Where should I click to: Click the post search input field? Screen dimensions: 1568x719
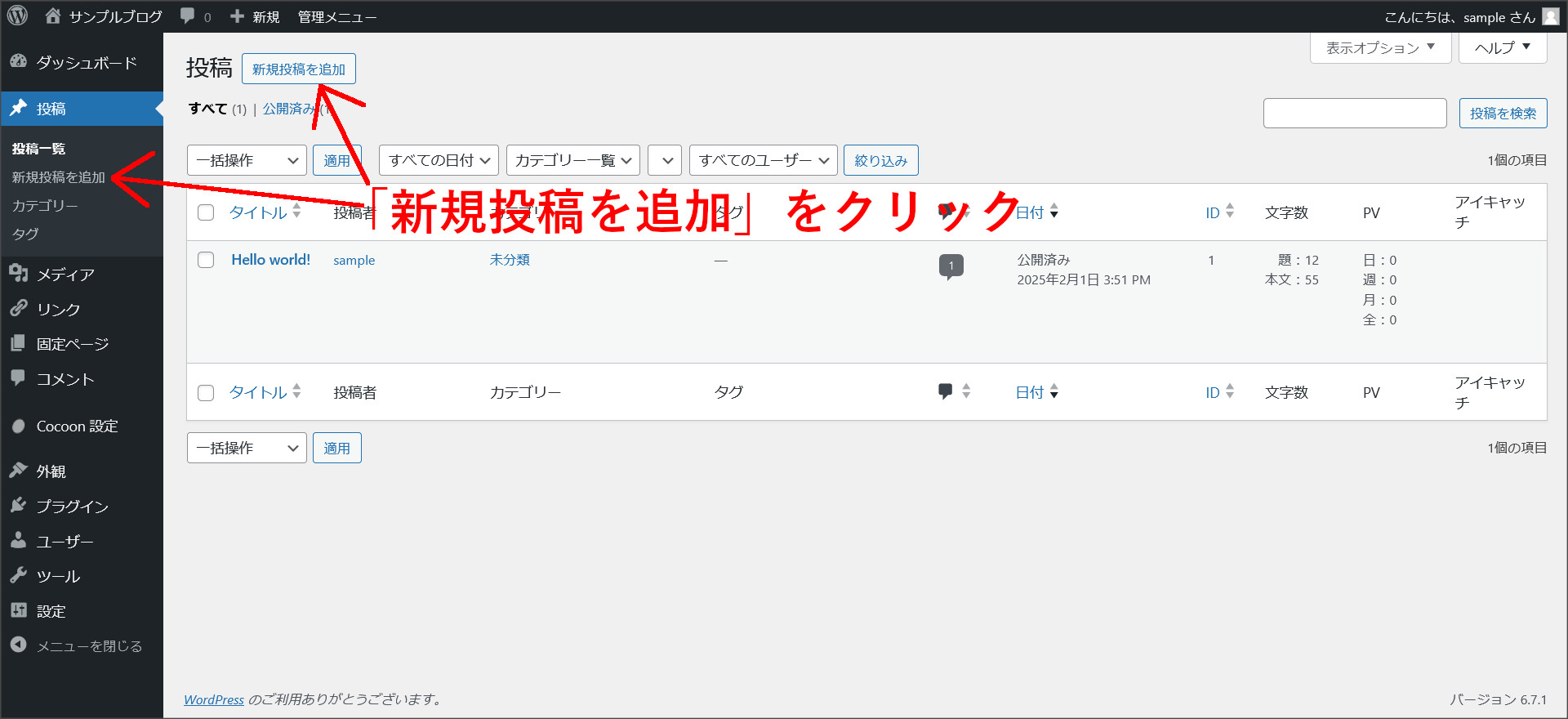tap(1355, 114)
